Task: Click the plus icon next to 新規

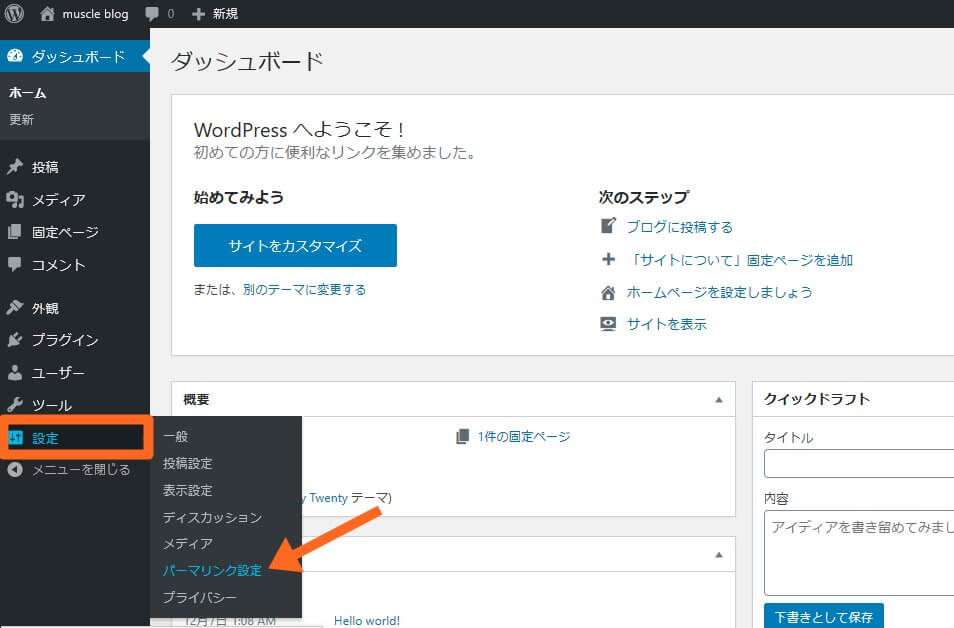Action: click(x=198, y=14)
